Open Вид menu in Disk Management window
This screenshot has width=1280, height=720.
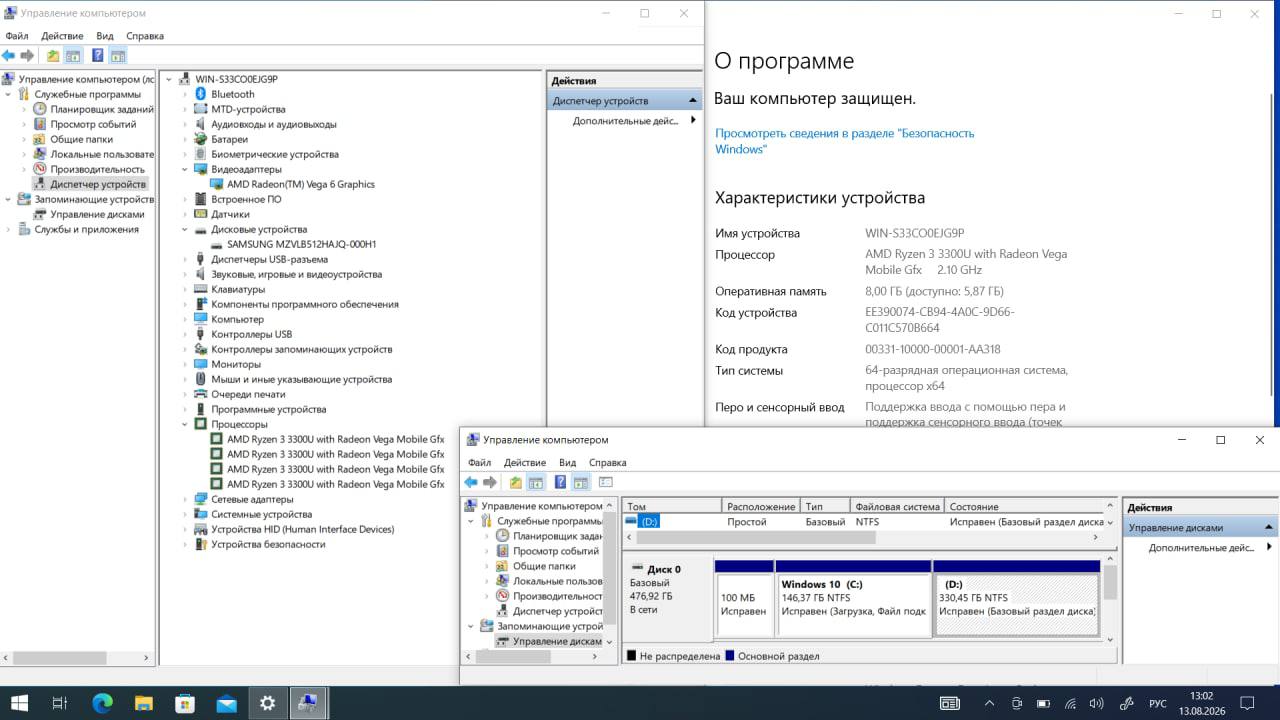tap(567, 463)
